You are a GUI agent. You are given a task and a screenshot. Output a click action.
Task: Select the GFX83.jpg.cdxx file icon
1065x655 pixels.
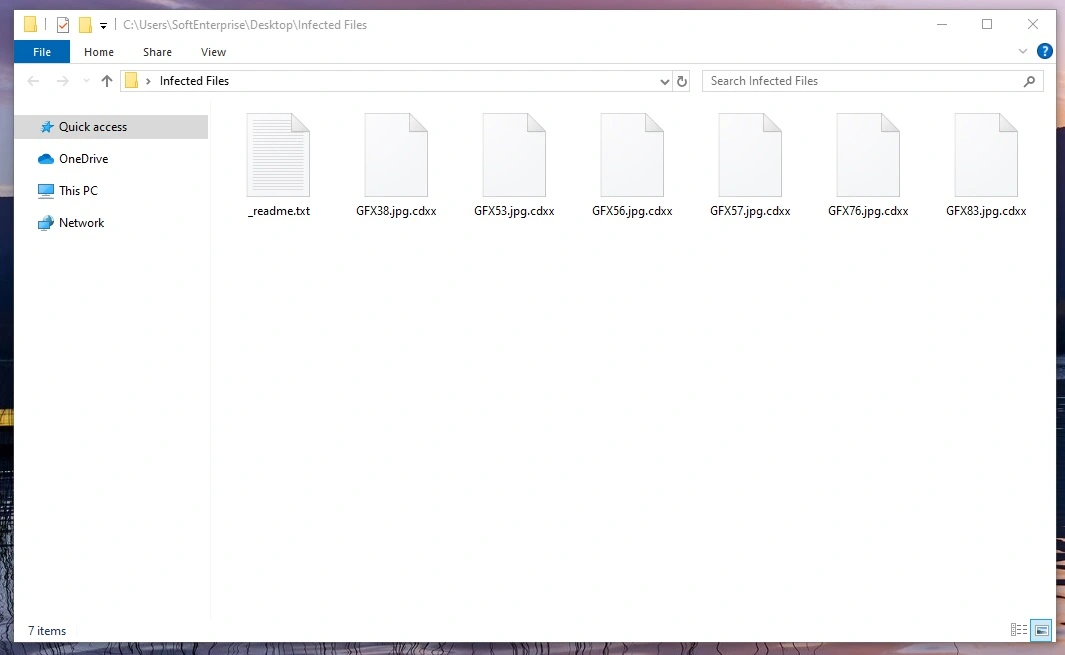pos(986,155)
